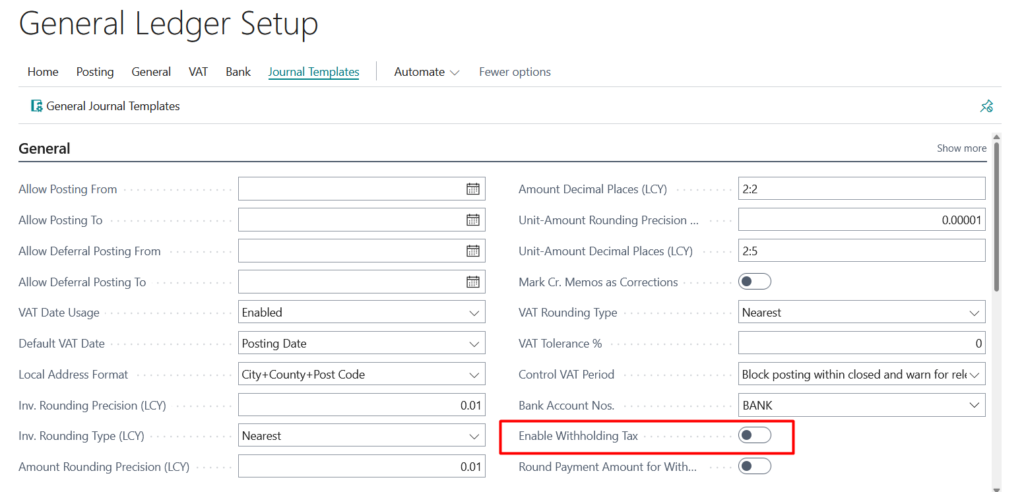Image resolution: width=1024 pixels, height=492 pixels.
Task: Click calendar icon for Allow Deferral Posting From
Action: coord(473,251)
